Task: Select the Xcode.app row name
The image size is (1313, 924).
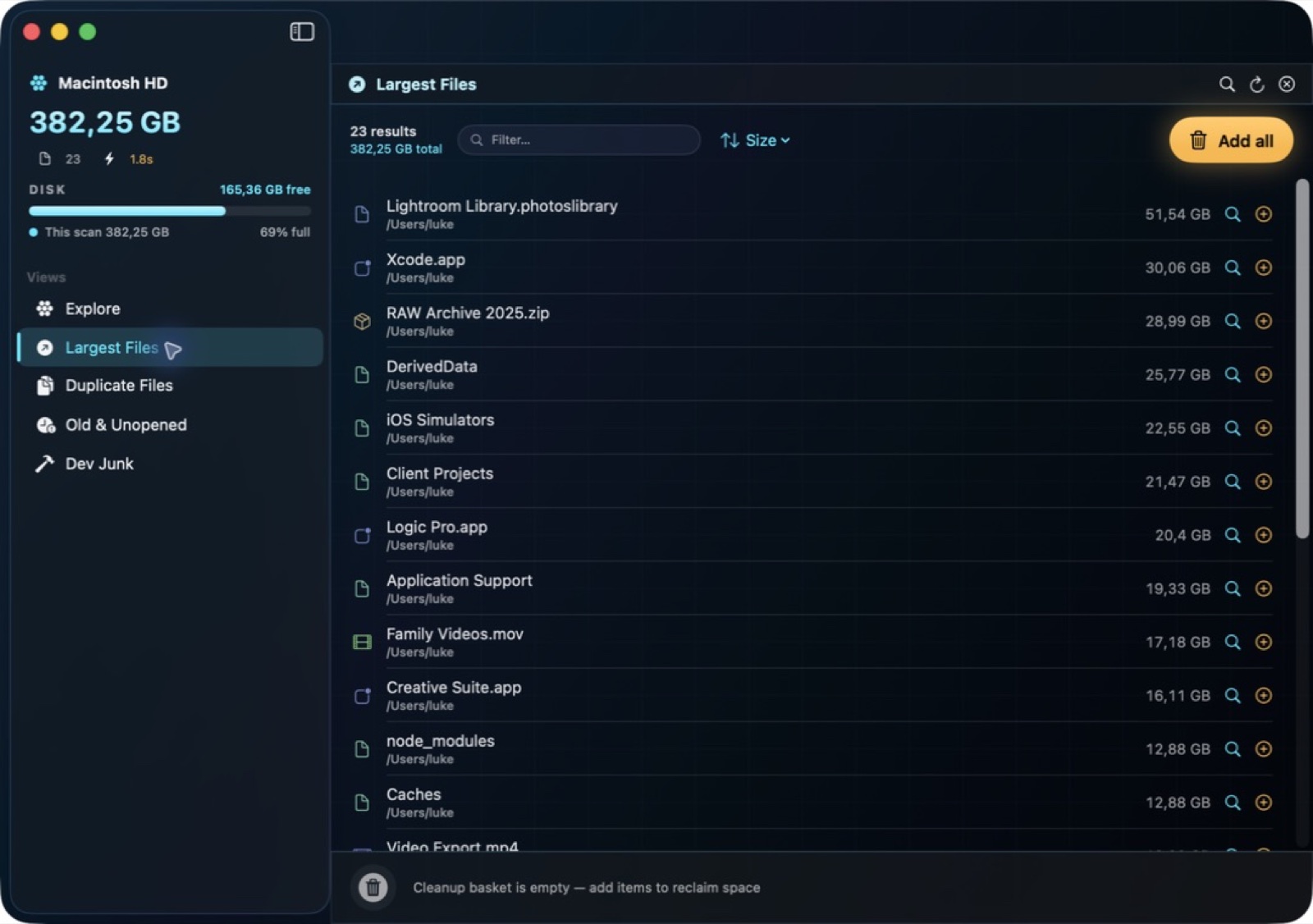Action: coord(426,259)
